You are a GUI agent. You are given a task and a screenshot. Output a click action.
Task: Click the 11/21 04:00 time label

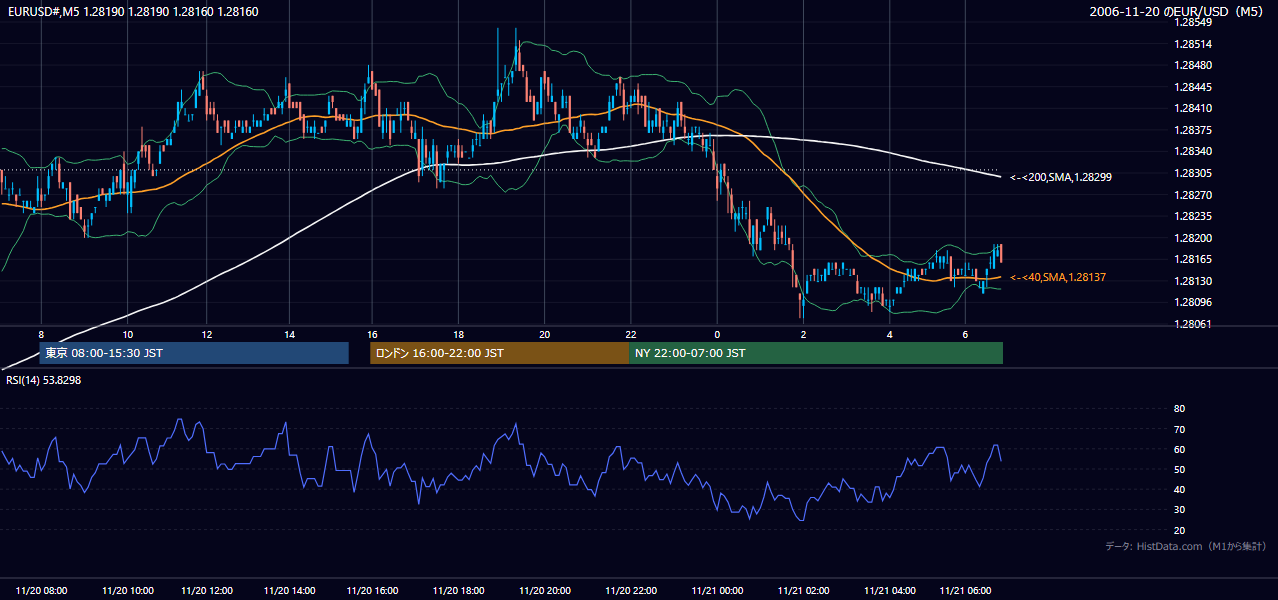pyautogui.click(x=889, y=591)
